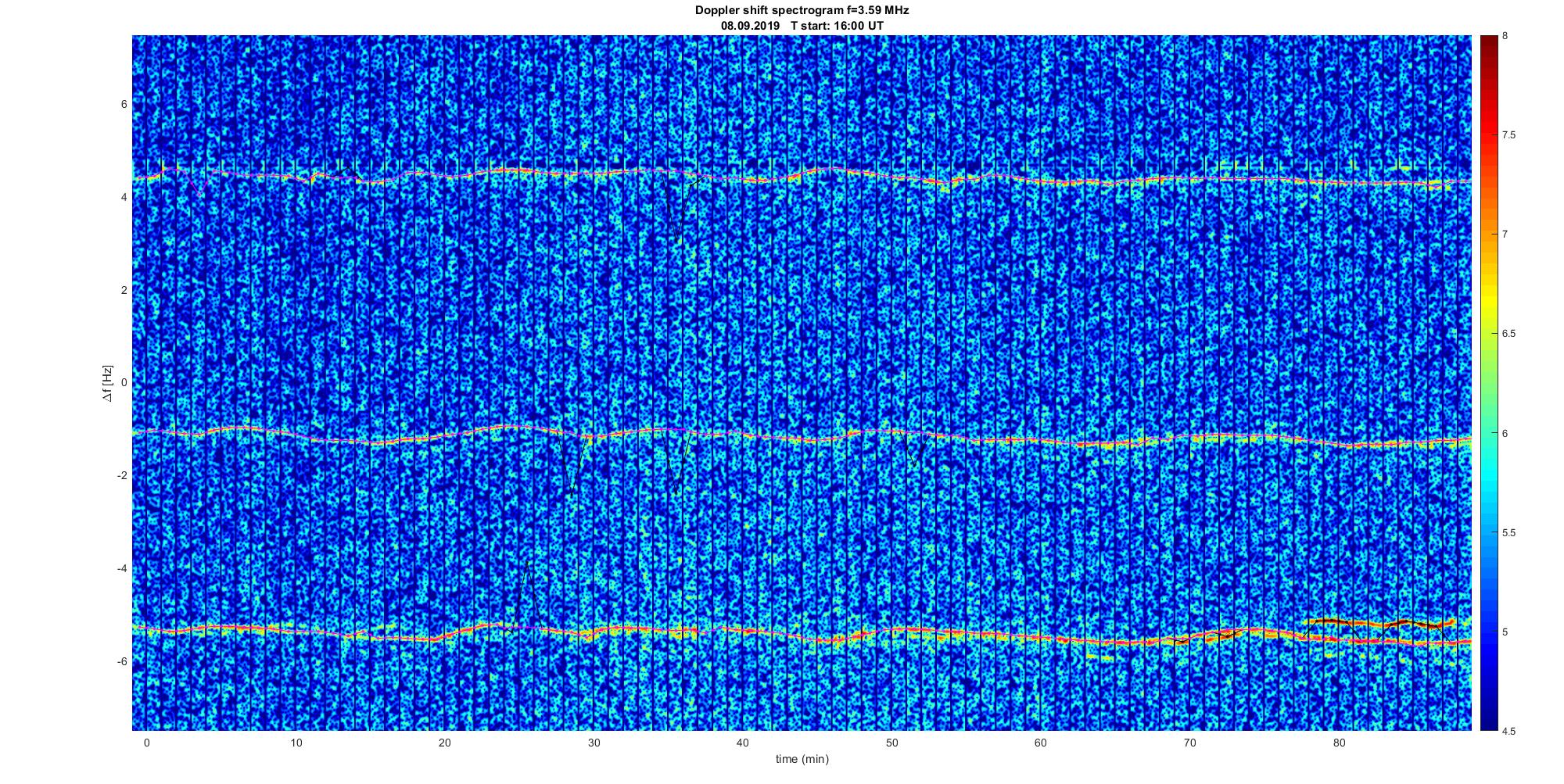Click the x-axis tick label "50"
This screenshot has width=1564, height=784.
coord(891,743)
